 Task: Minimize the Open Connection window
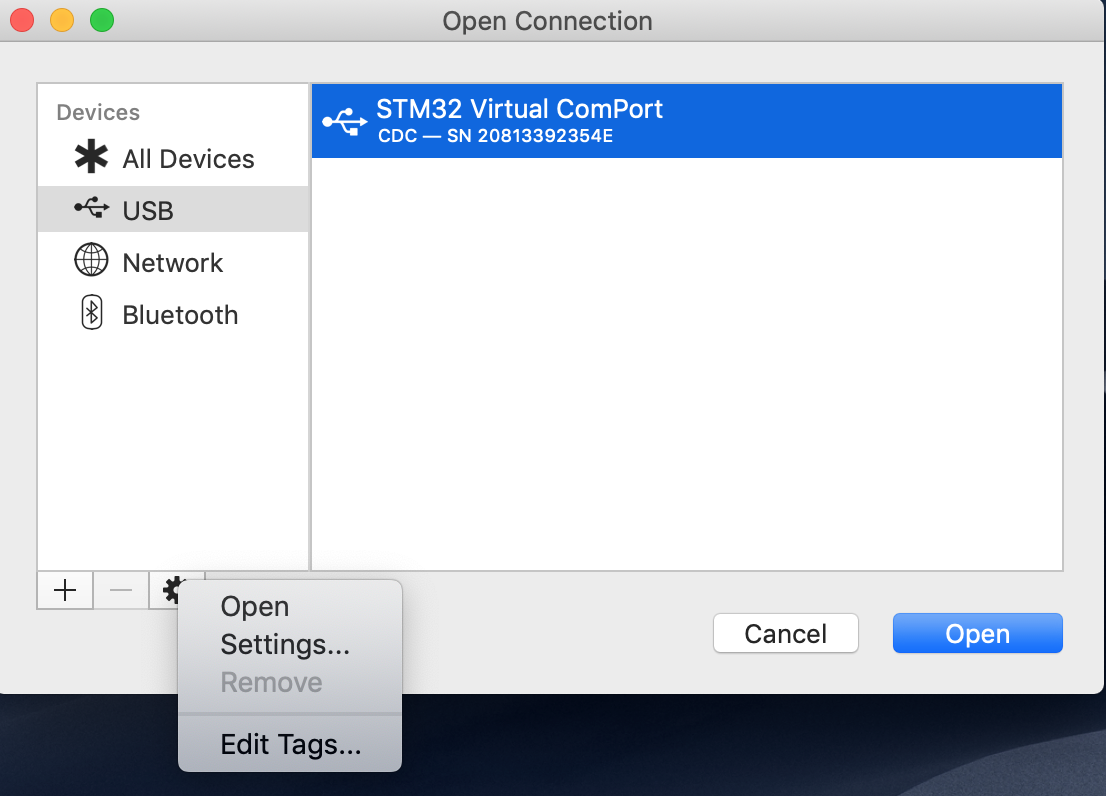62,20
